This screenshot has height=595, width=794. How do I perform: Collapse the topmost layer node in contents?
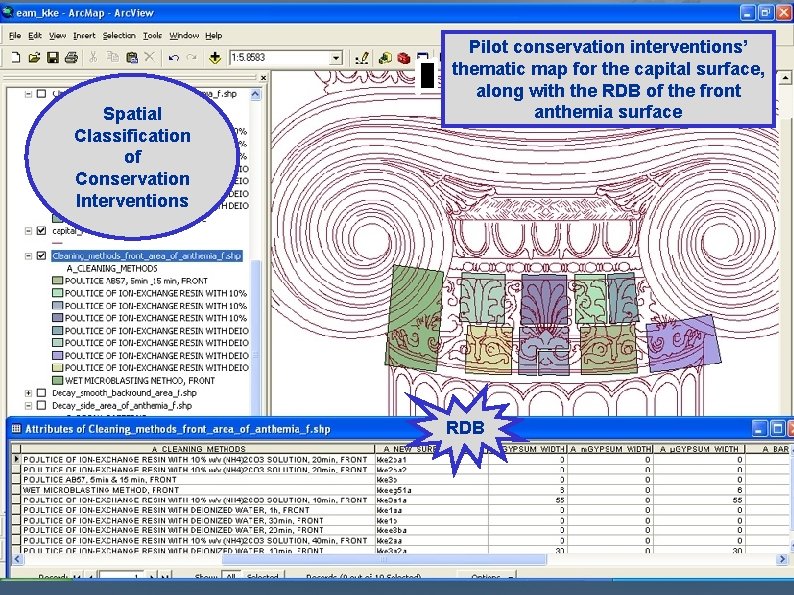28,94
